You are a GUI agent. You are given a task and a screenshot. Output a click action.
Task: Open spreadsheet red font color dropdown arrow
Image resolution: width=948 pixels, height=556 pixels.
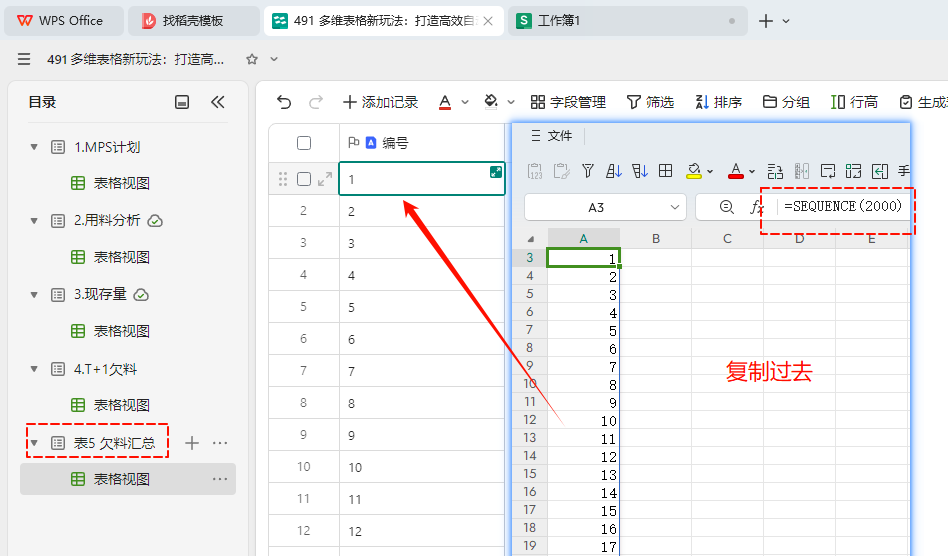click(752, 172)
